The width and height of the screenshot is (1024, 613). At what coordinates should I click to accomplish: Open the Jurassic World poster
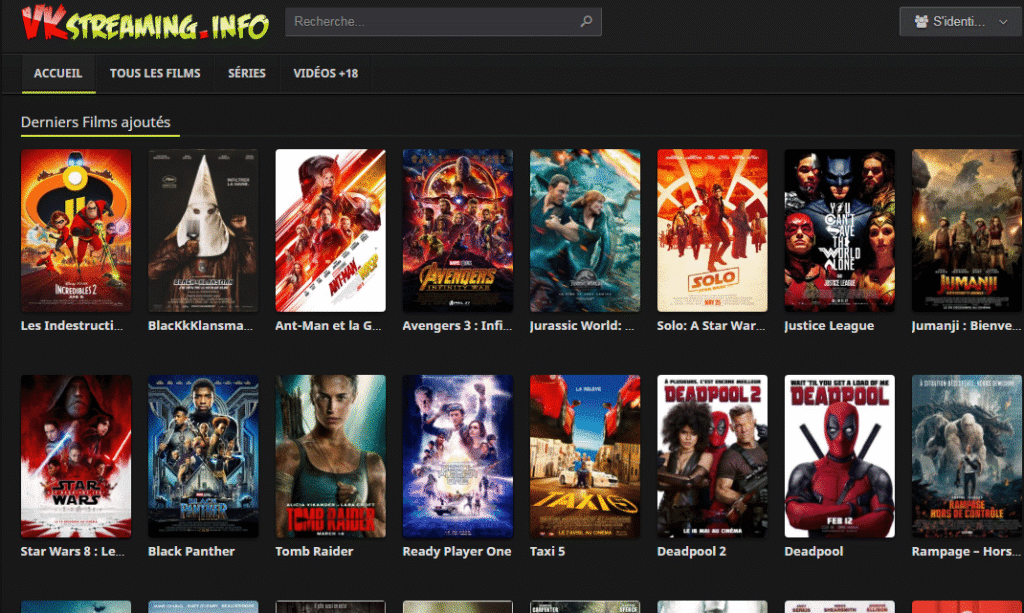(585, 230)
